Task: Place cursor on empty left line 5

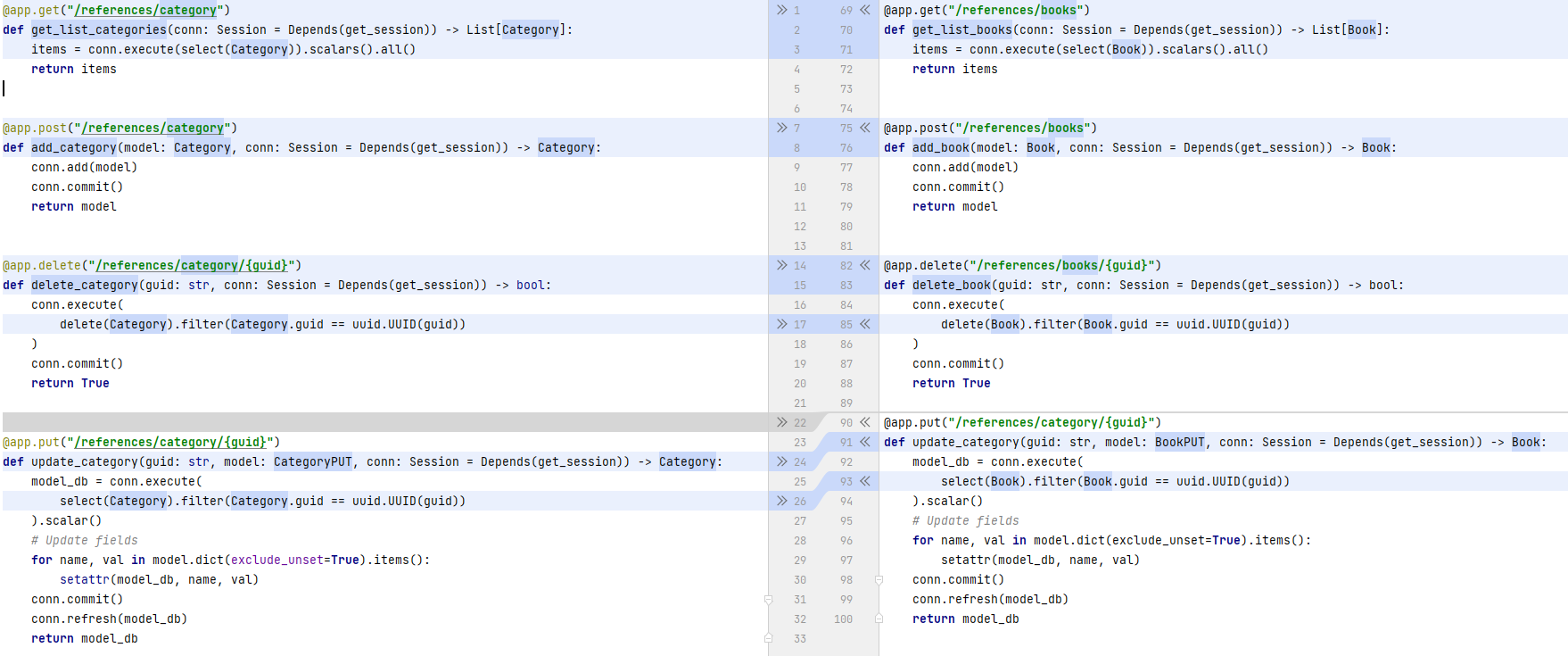Action: pos(384,88)
